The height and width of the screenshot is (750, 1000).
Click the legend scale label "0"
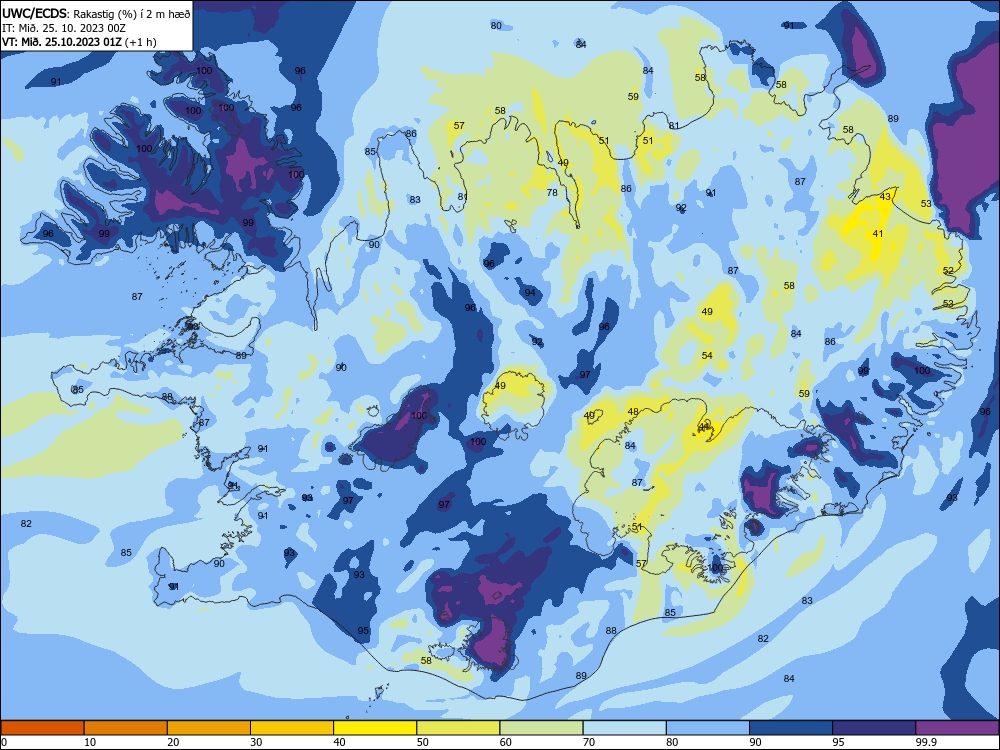pyautogui.click(x=4, y=742)
